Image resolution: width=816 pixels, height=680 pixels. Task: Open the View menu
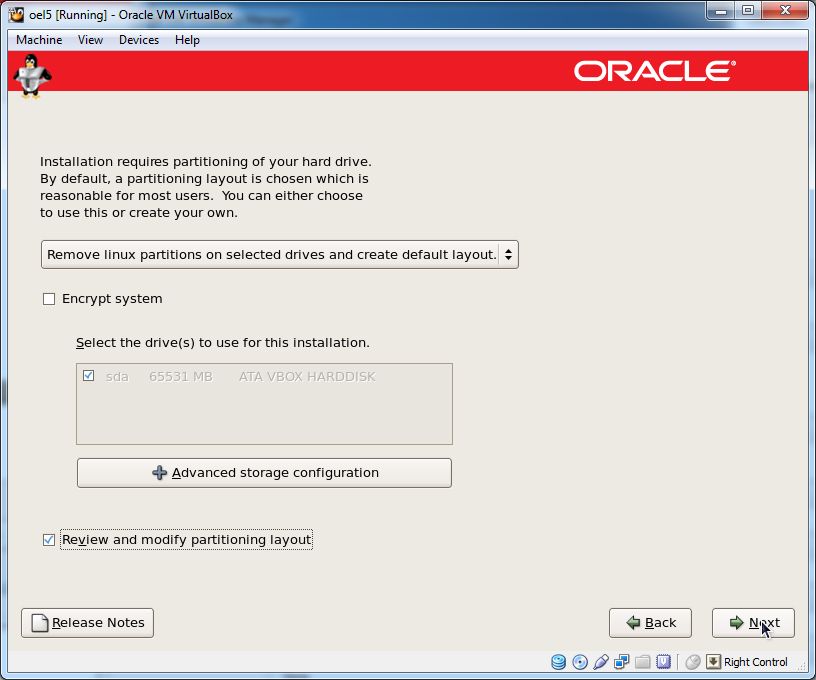coord(91,40)
